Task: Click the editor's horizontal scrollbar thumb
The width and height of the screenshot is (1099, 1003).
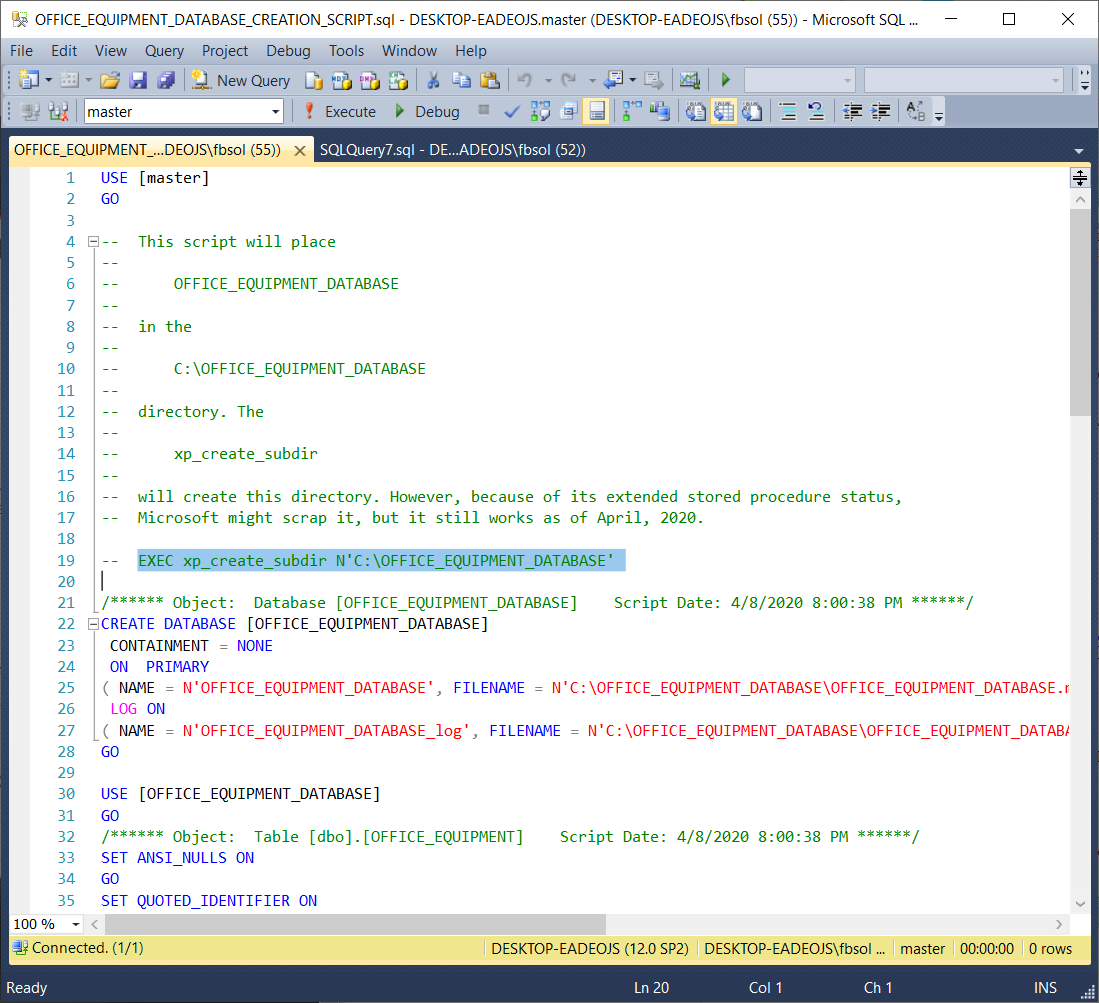Action: (354, 924)
